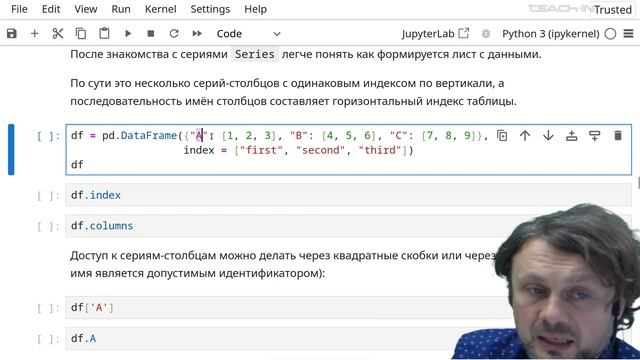Restart kernel and run all cells
The width and height of the screenshot is (640, 360).
click(x=197, y=33)
